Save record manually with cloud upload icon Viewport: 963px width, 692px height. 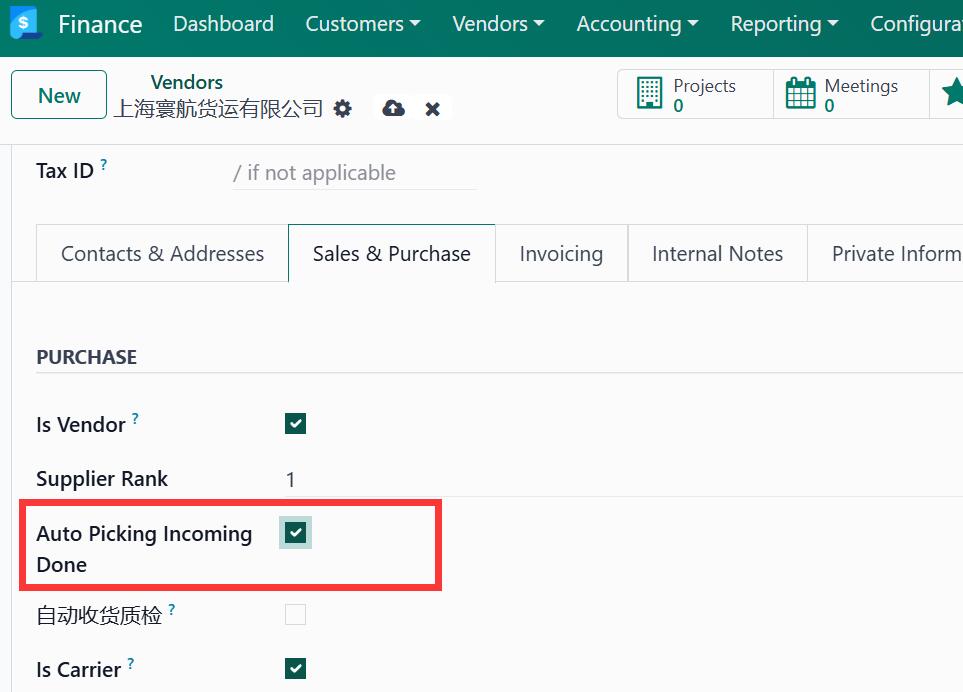pyautogui.click(x=394, y=109)
